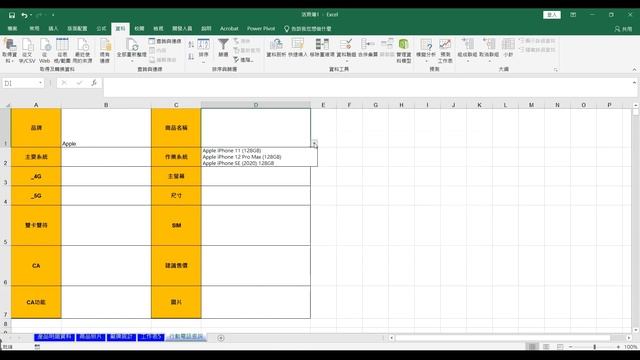This screenshot has height=360, width=640.
Task: Click Advanced (進階) filter option
Action: 243,60
